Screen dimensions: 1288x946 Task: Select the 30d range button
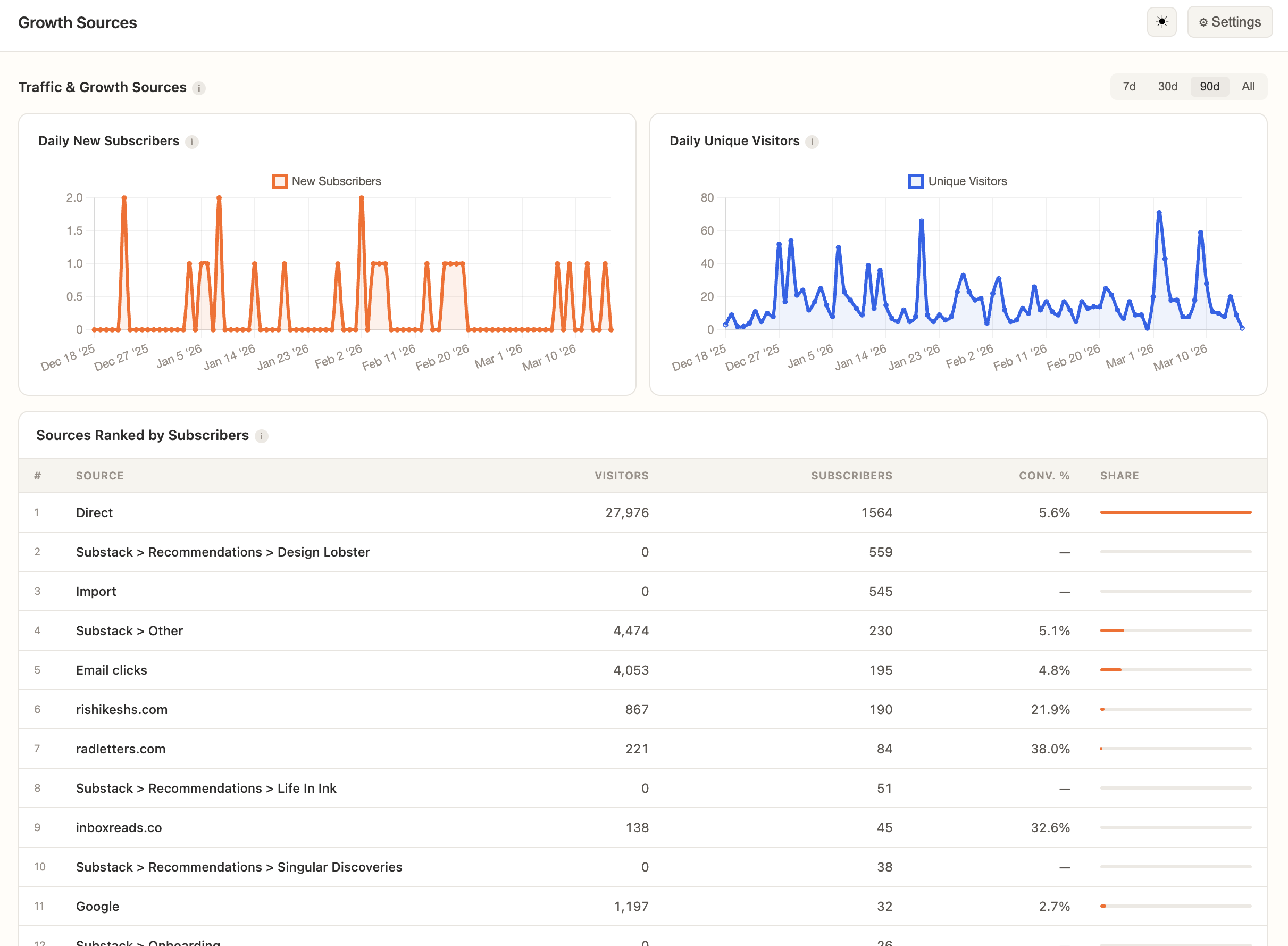pyautogui.click(x=1167, y=87)
